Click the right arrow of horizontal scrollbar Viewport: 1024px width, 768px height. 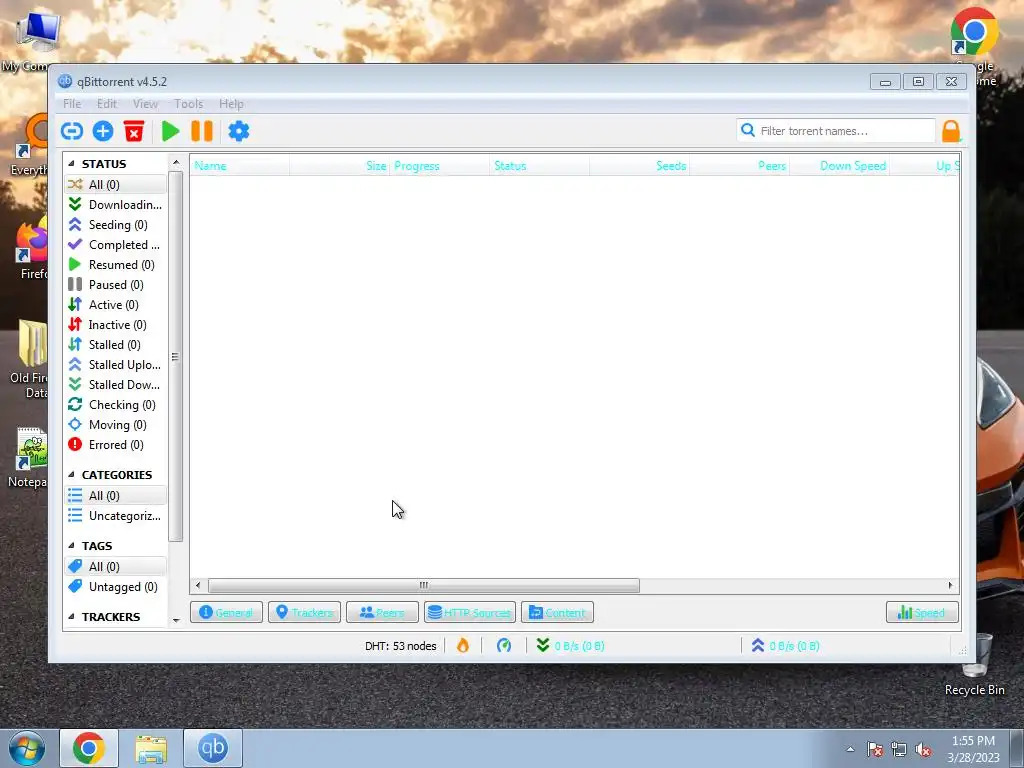click(x=950, y=585)
